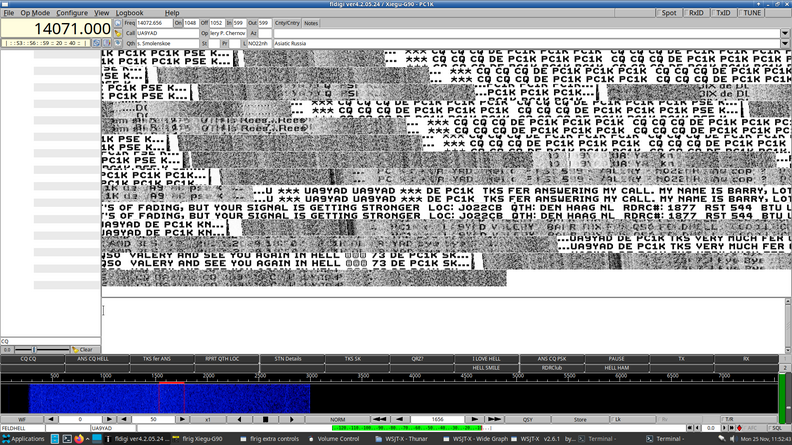This screenshot has width=792, height=445.
Task: Click the Clear button under CQ field
Action: (x=85, y=350)
